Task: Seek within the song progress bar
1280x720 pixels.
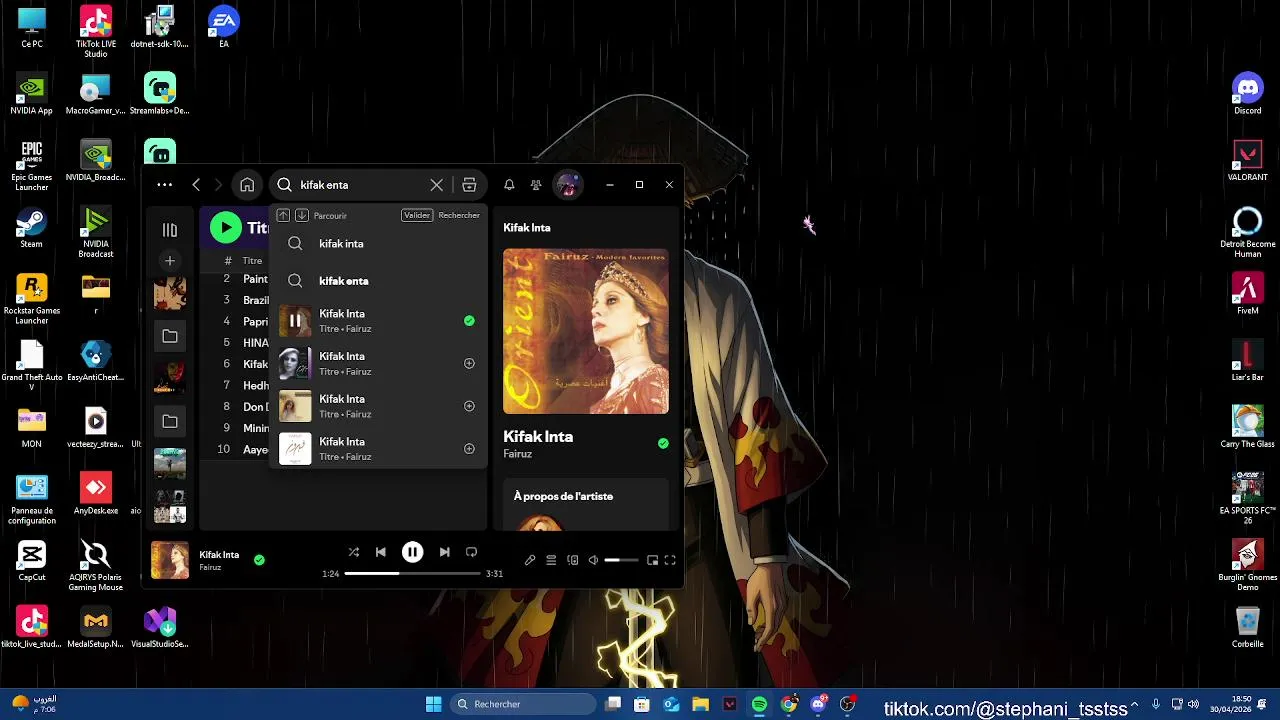Action: [412, 574]
